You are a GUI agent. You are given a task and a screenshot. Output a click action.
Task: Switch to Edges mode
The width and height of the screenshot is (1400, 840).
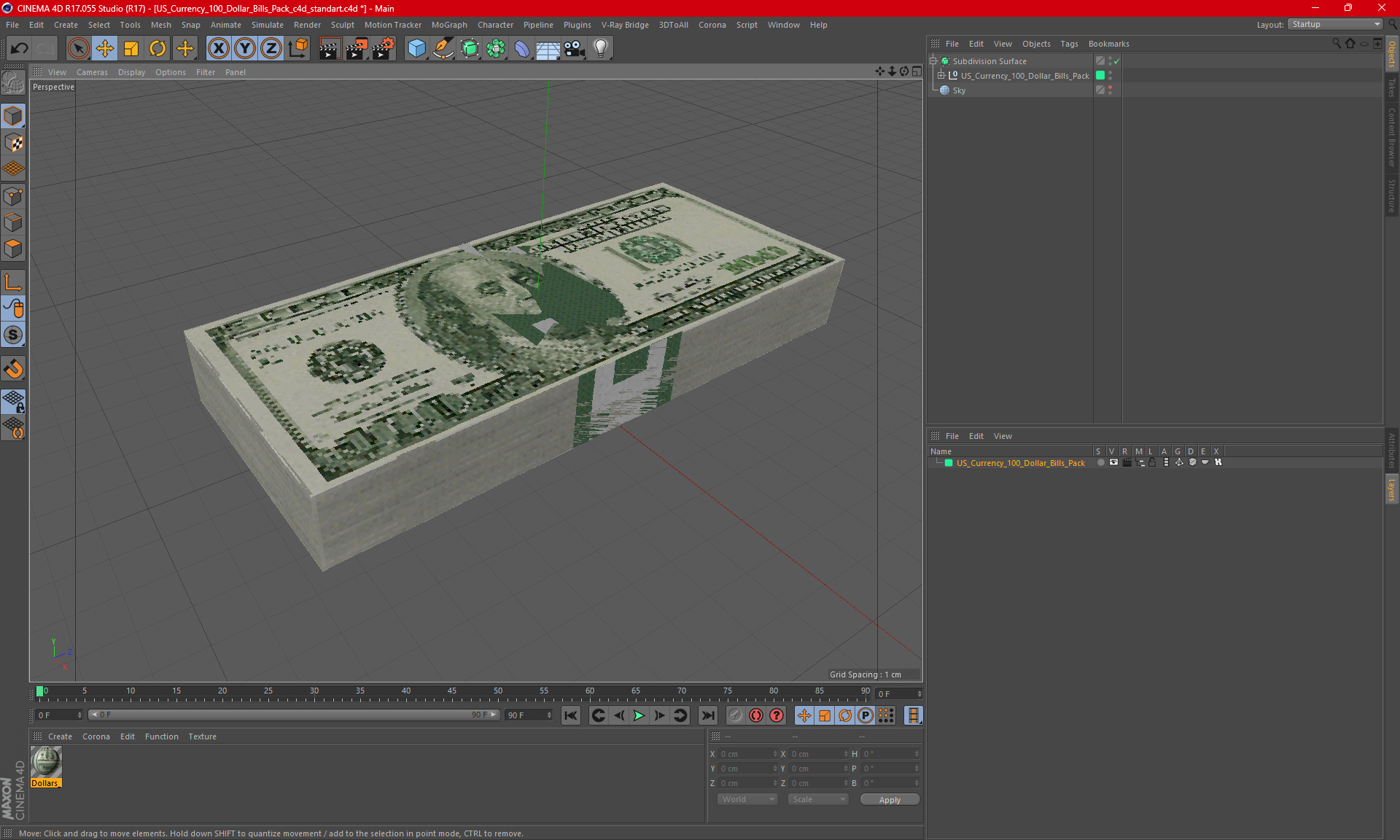(13, 222)
